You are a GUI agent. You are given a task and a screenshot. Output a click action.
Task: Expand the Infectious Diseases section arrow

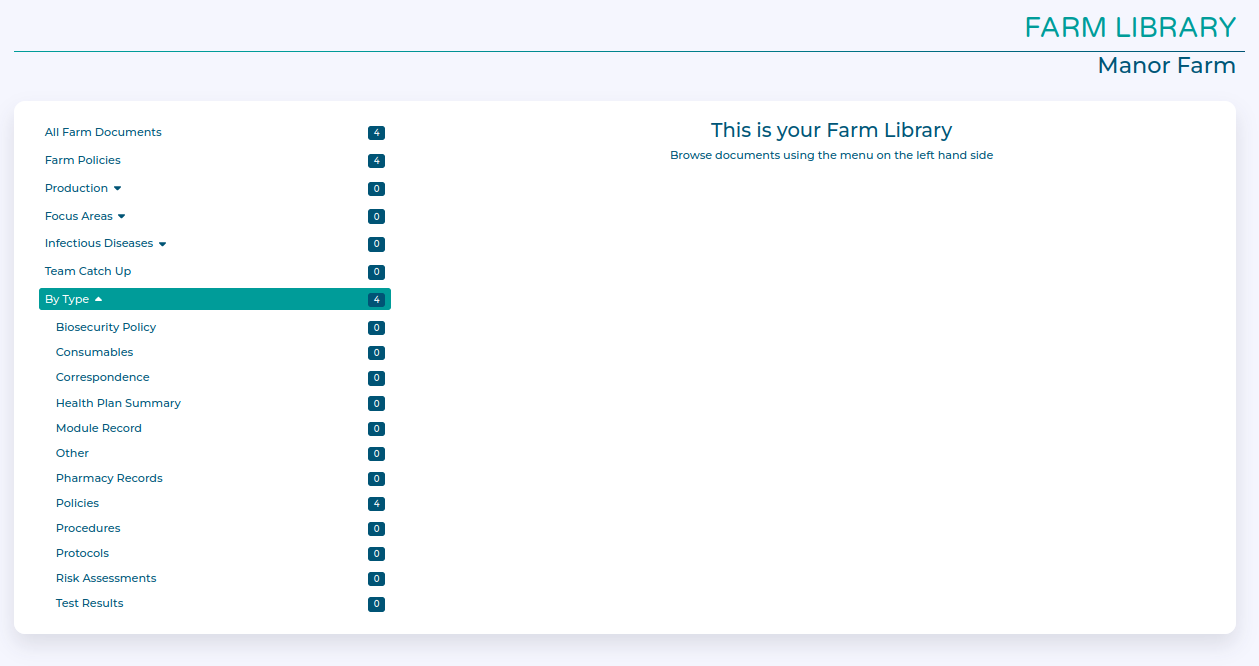coord(162,244)
